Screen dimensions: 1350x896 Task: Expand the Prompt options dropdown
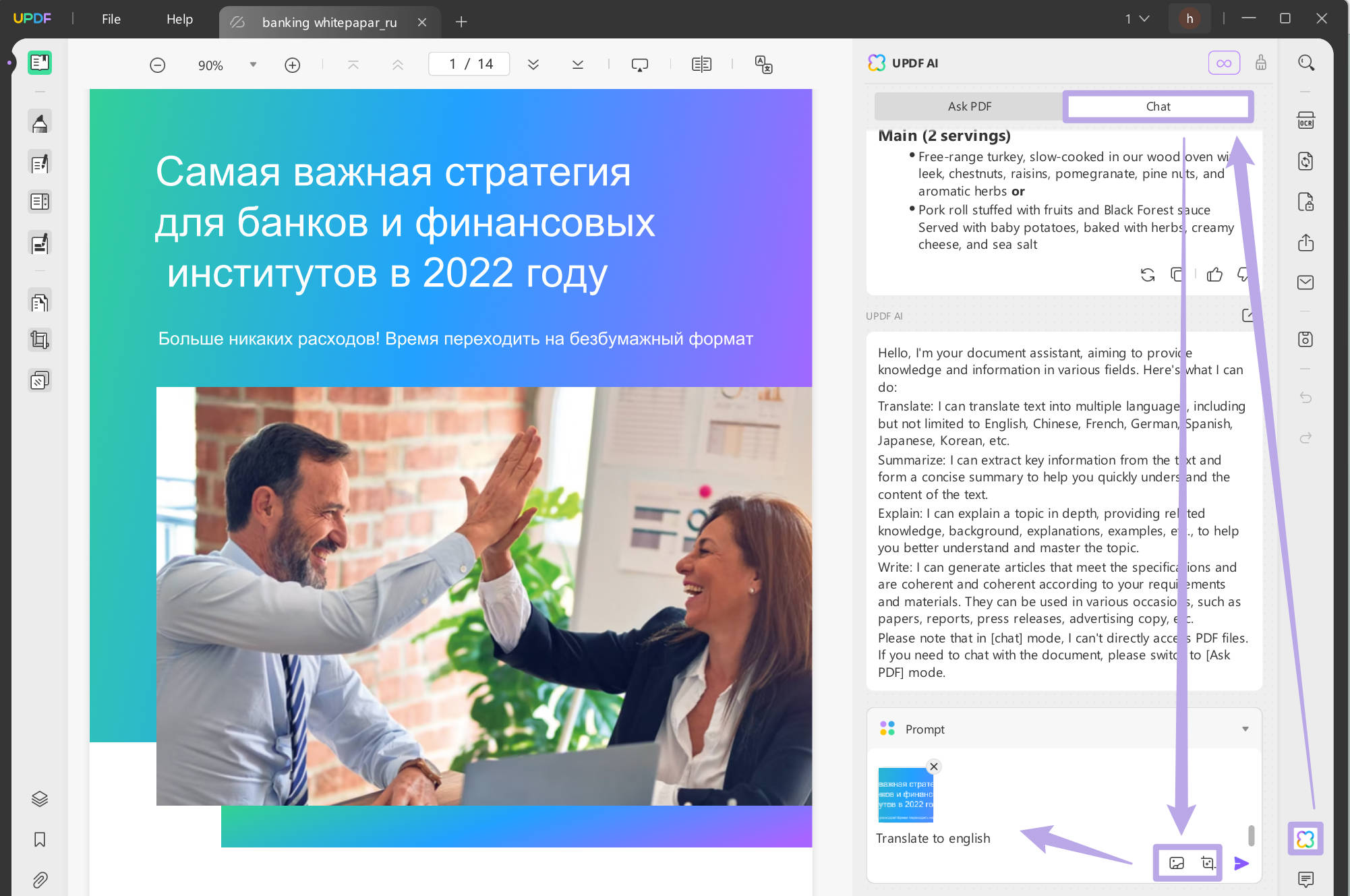pyautogui.click(x=1245, y=729)
